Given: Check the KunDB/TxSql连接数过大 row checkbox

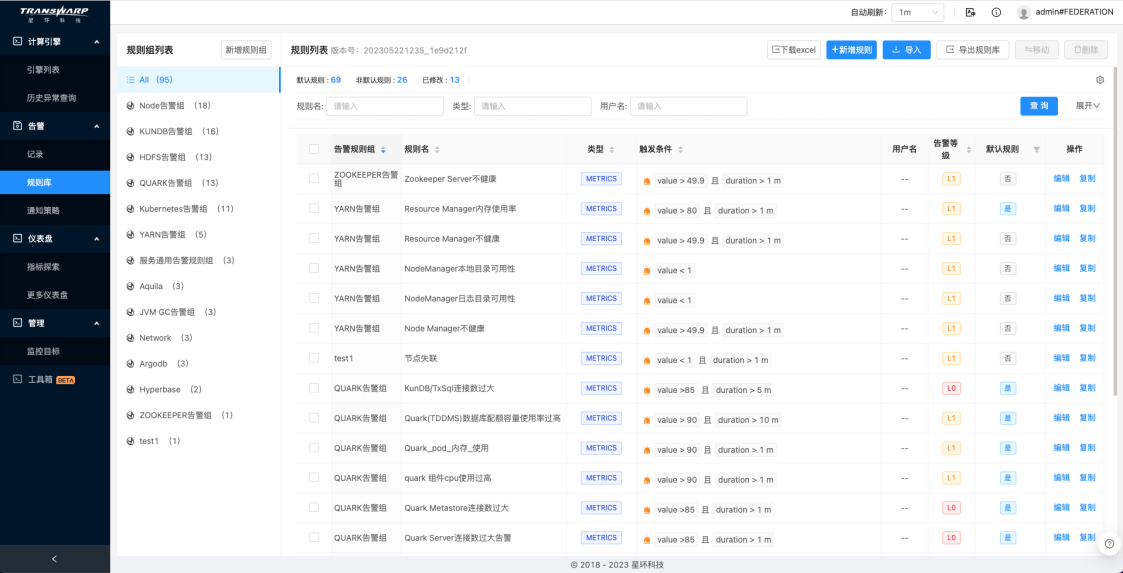Looking at the screenshot, I should 314,387.
